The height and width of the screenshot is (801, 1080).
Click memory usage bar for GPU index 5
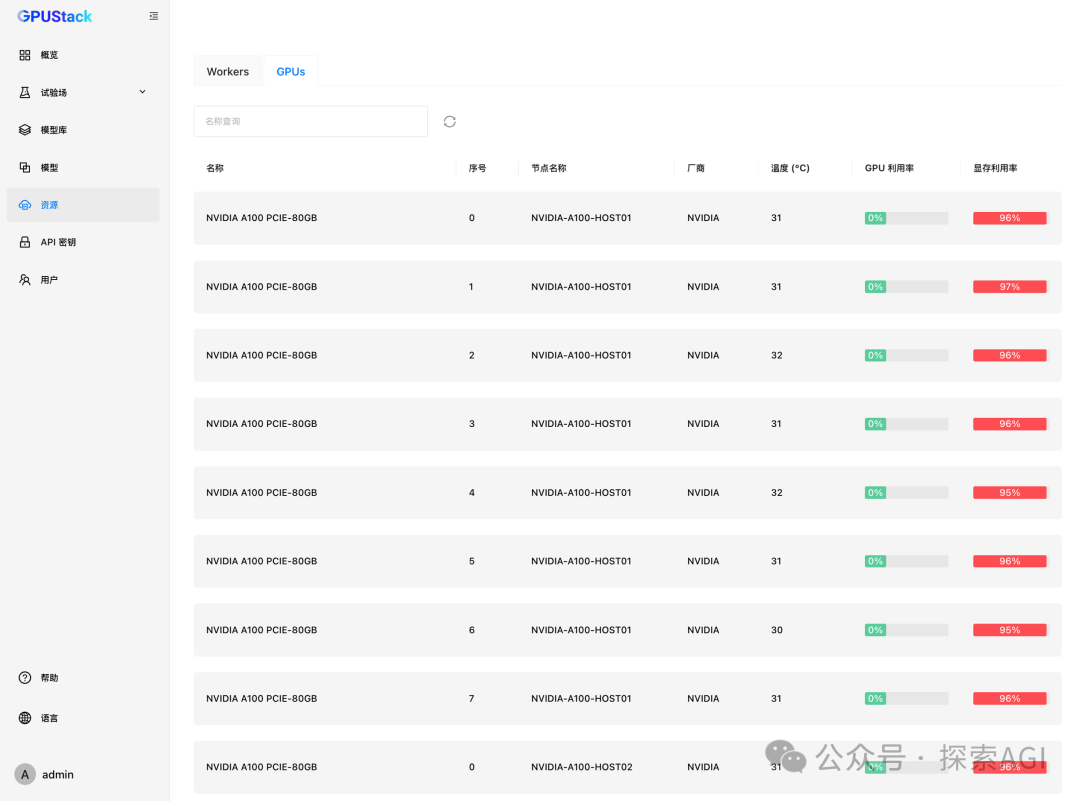[1010, 562]
